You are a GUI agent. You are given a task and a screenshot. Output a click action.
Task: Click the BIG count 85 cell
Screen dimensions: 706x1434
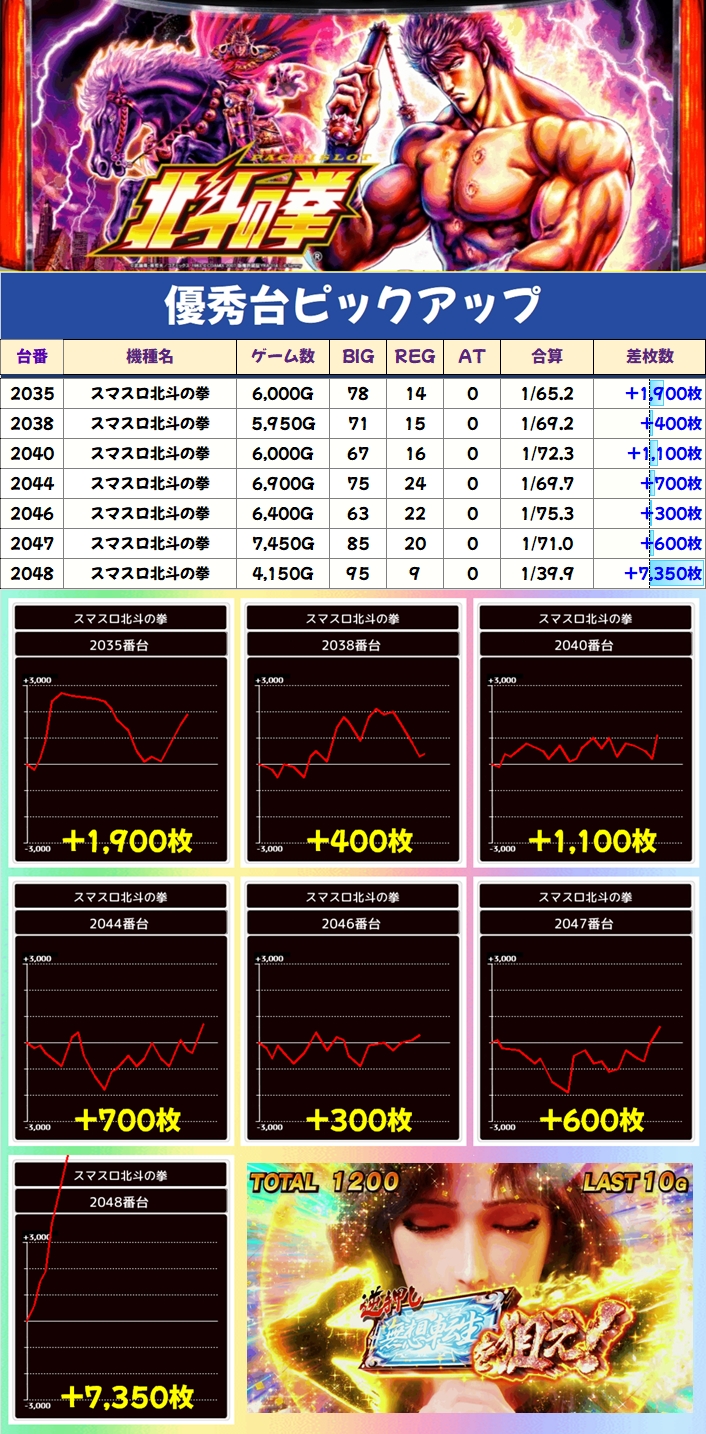pos(357,544)
